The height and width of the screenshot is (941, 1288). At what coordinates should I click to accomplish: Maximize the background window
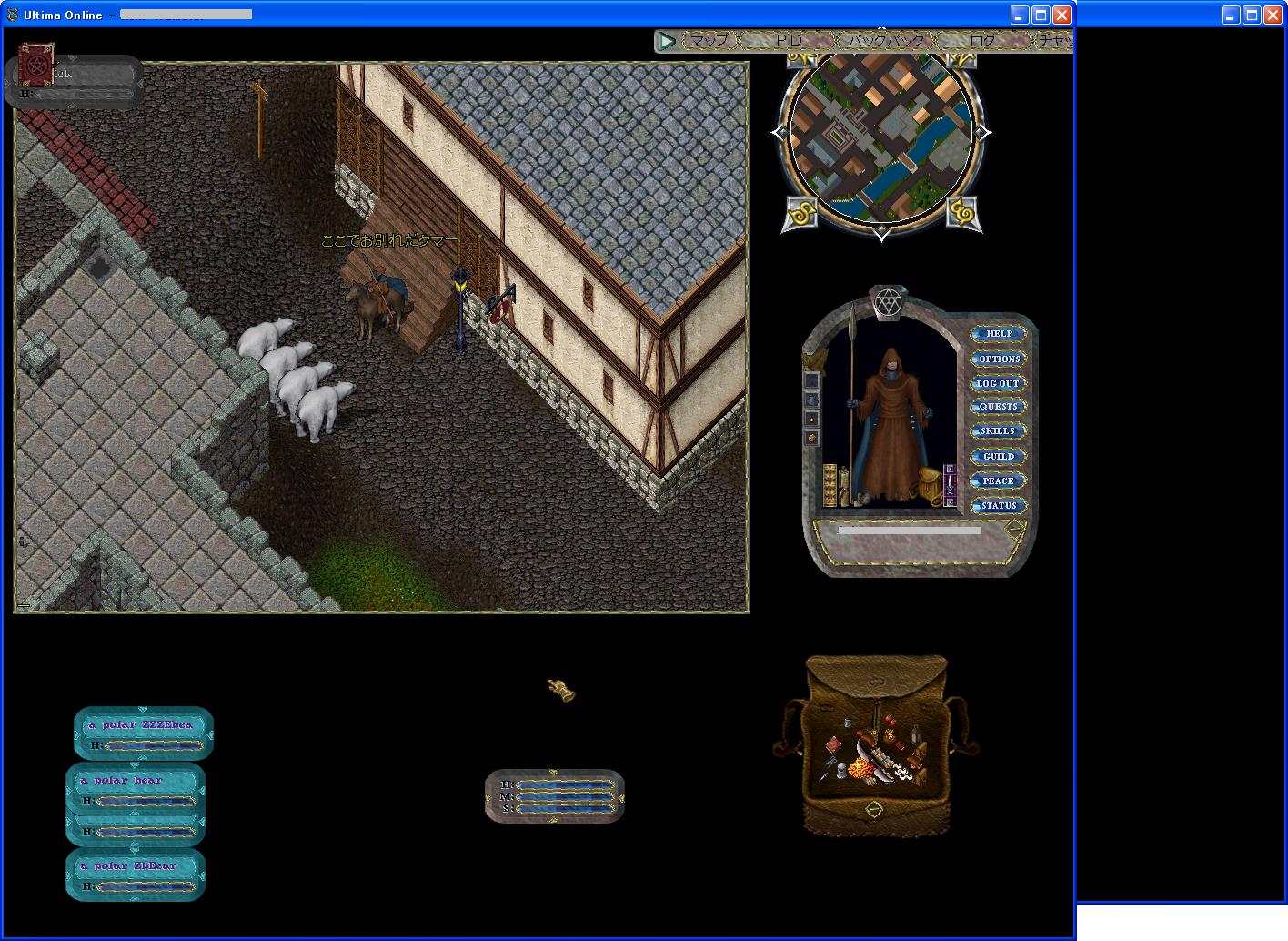(1252, 15)
